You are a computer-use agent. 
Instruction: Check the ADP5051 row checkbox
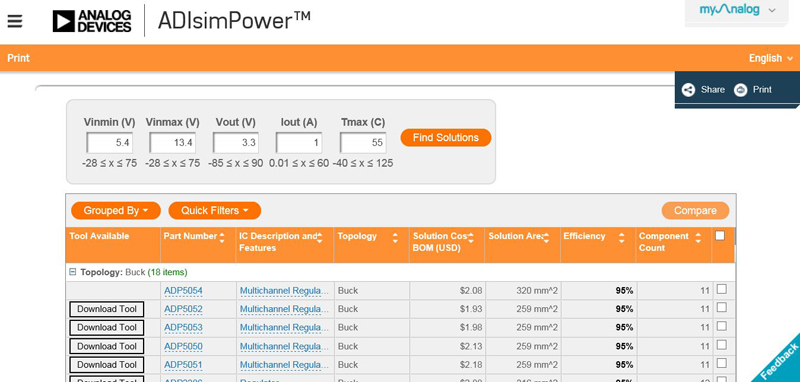click(x=721, y=363)
